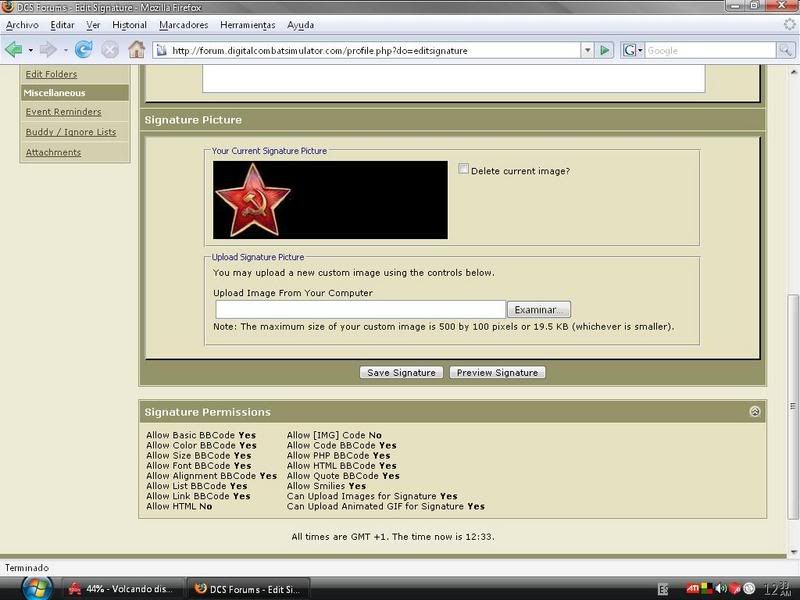Click the ES language indicator in tray

click(x=663, y=589)
